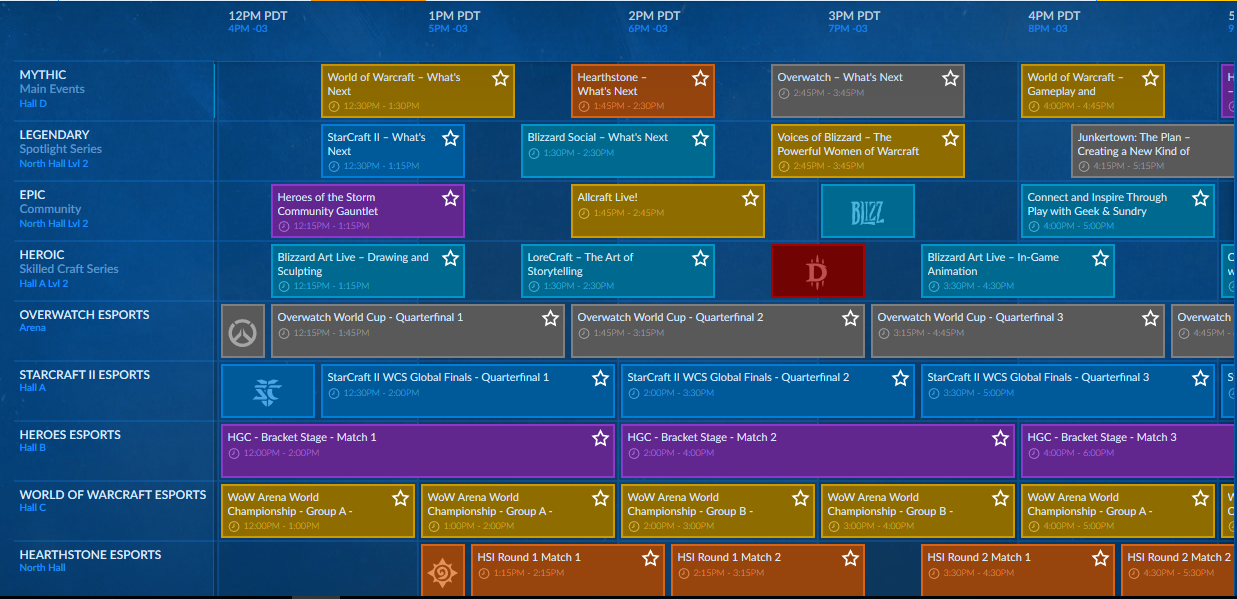The height and width of the screenshot is (599, 1237).
Task: Click the Hearthstone swirl logo tile
Action: tap(443, 571)
